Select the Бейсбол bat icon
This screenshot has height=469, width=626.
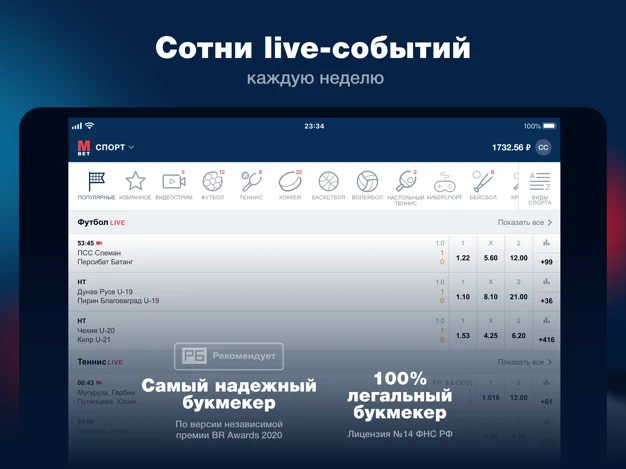click(483, 181)
